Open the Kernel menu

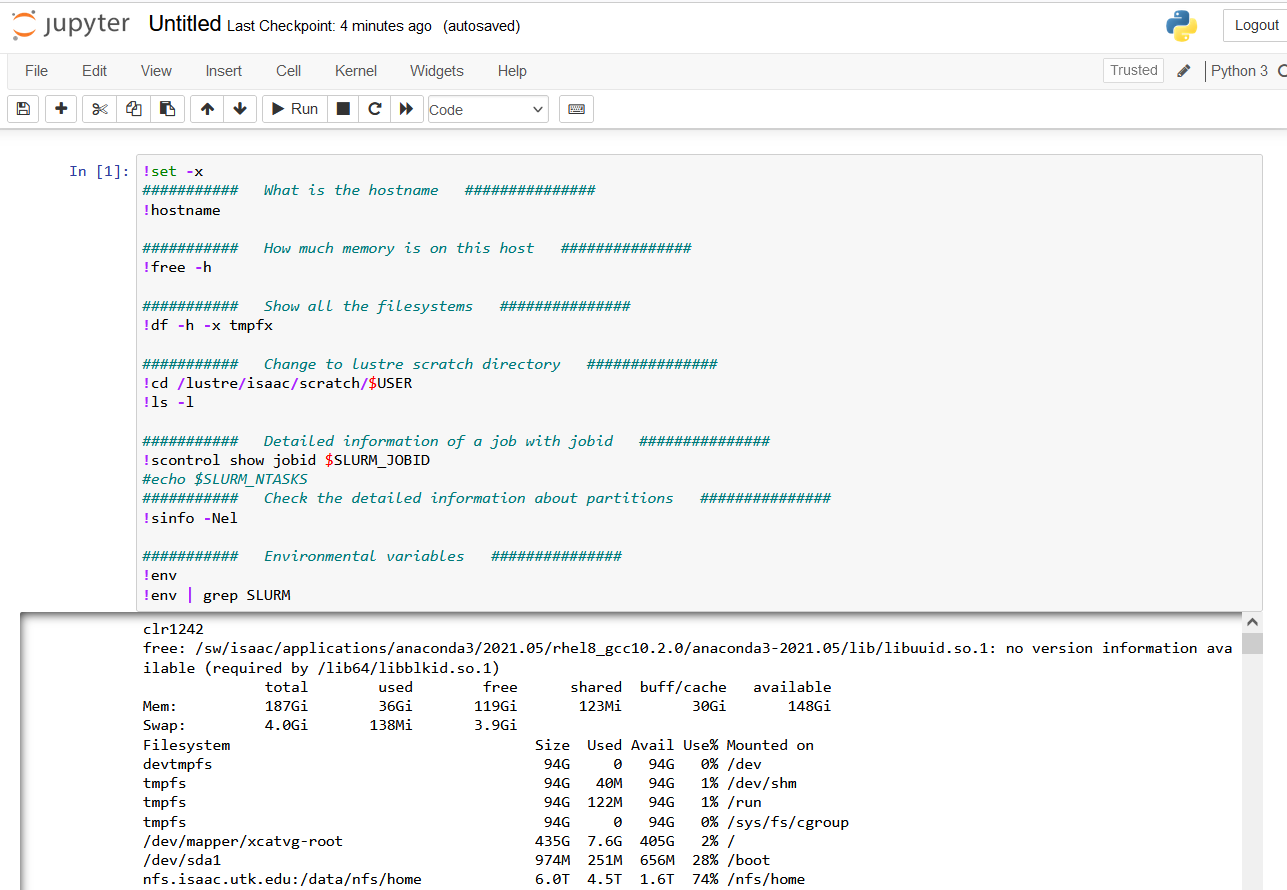(x=355, y=71)
